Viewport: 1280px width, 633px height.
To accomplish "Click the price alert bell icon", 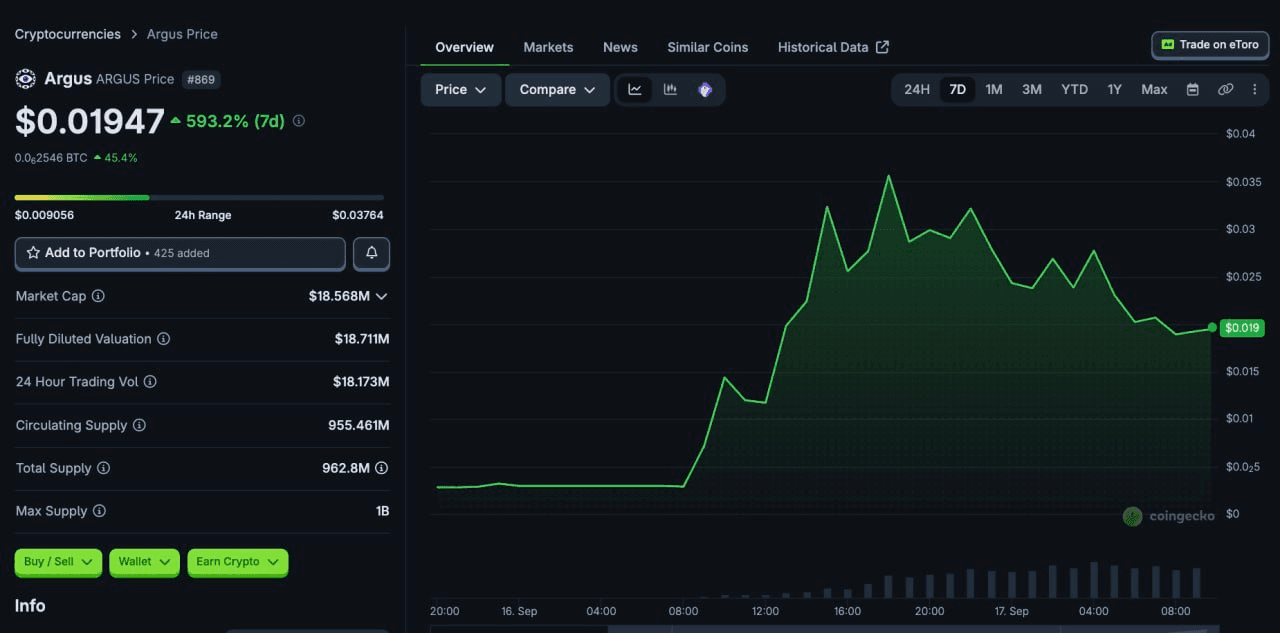I will [372, 254].
